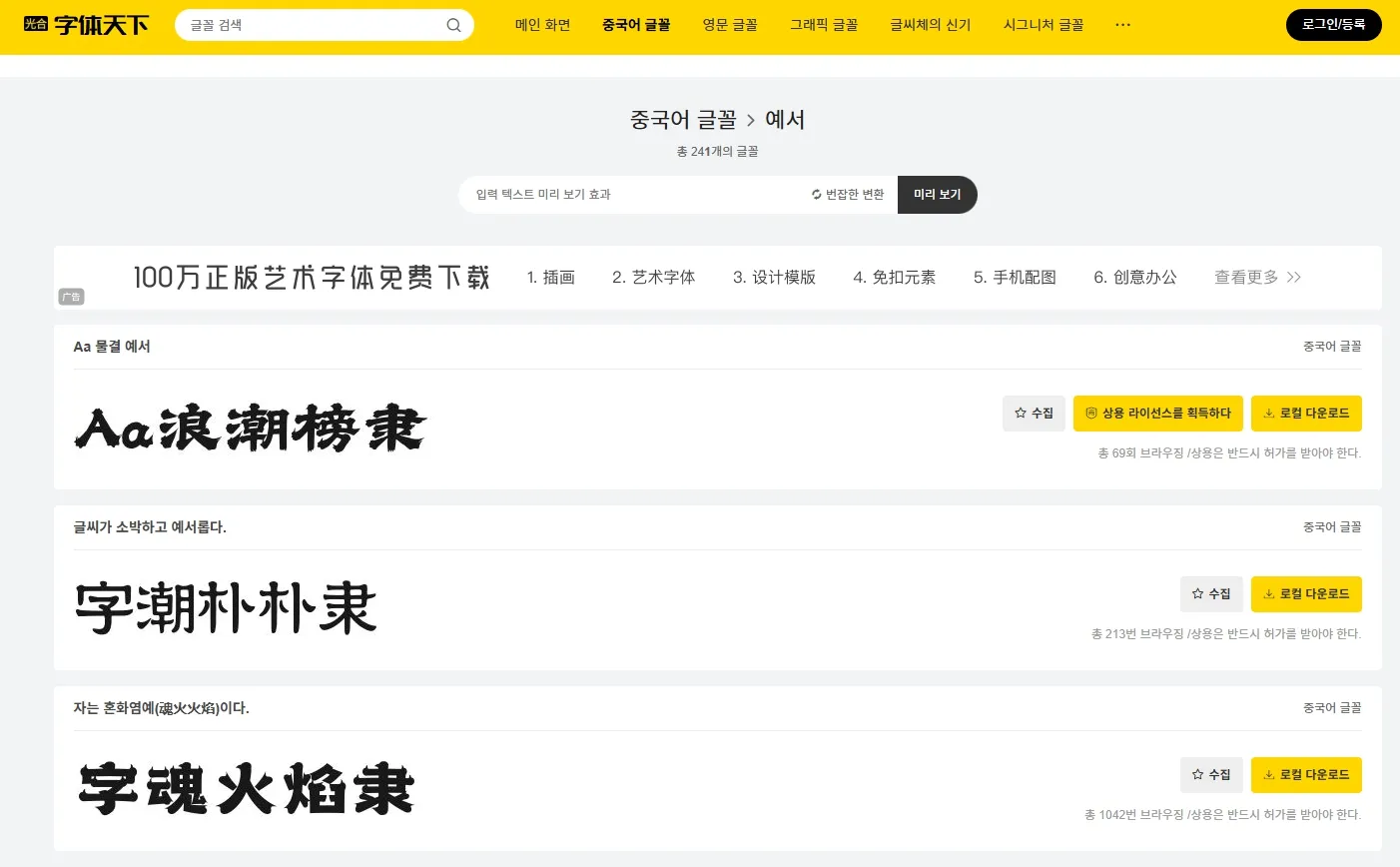Open the 字魂火焰隶 font preview image
Screen dimensions: 1400x867
(x=246, y=789)
